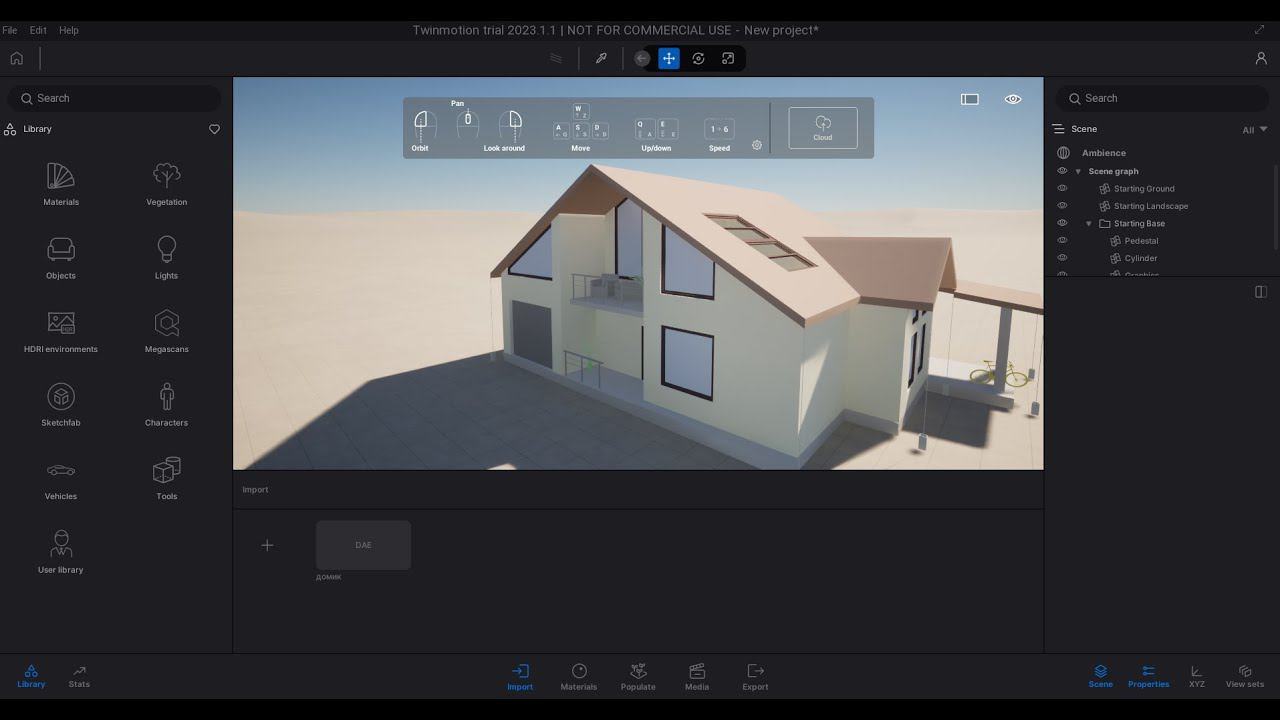
Task: Select Ambience in the Scene panel
Action: coord(1104,153)
